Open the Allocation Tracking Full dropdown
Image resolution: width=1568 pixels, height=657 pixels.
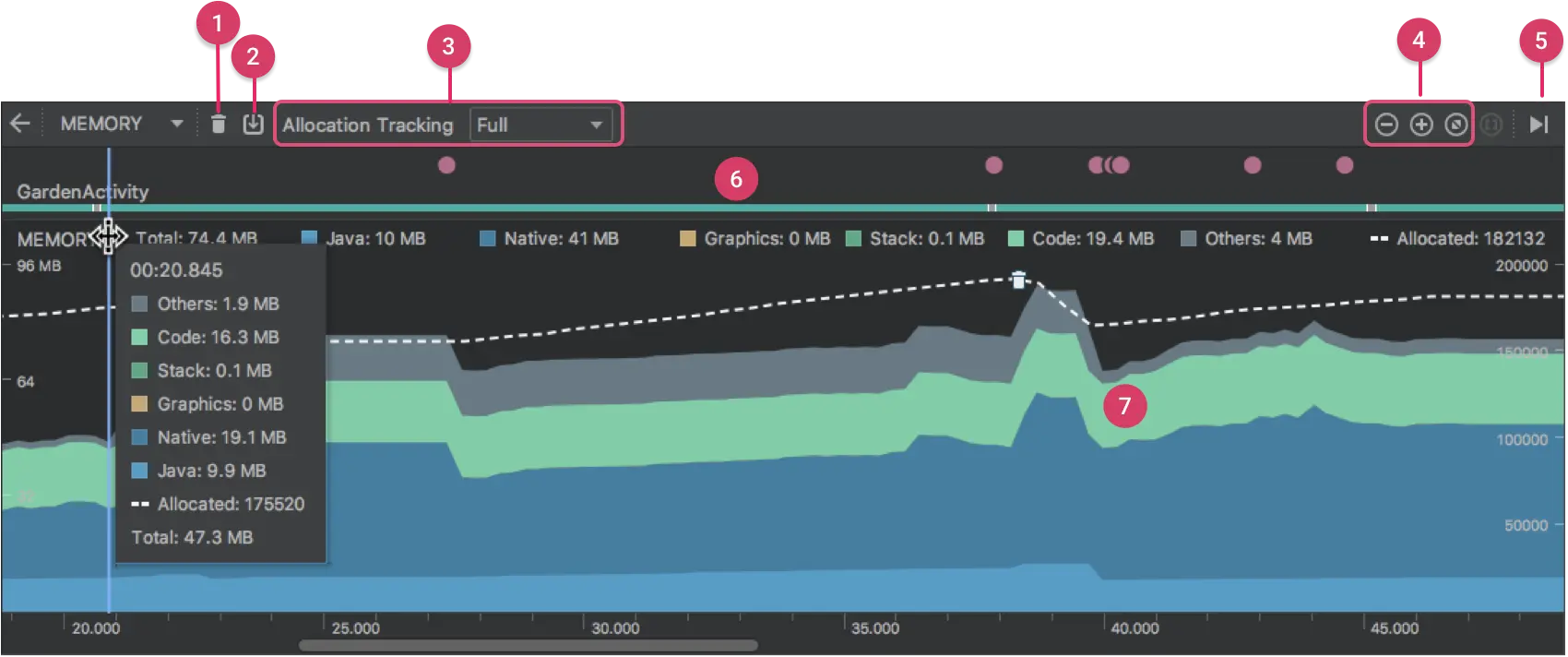(541, 125)
